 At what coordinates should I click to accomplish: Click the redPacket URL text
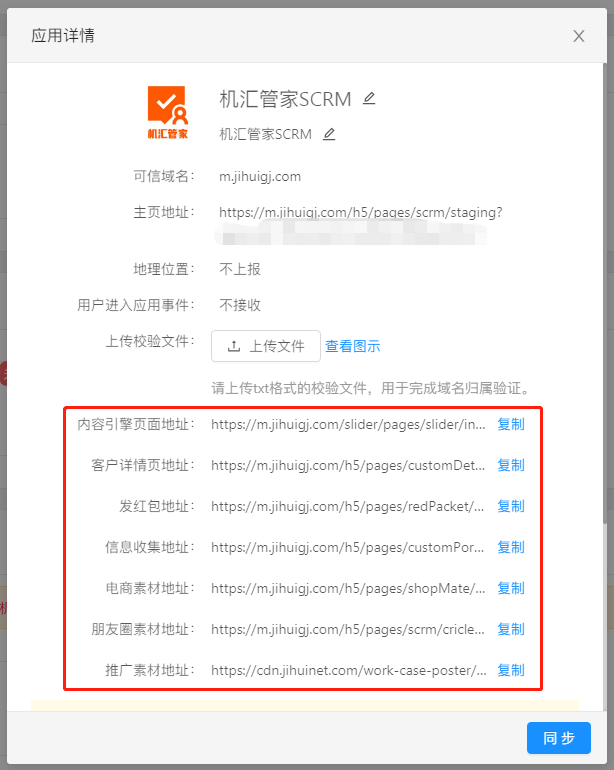tap(348, 506)
